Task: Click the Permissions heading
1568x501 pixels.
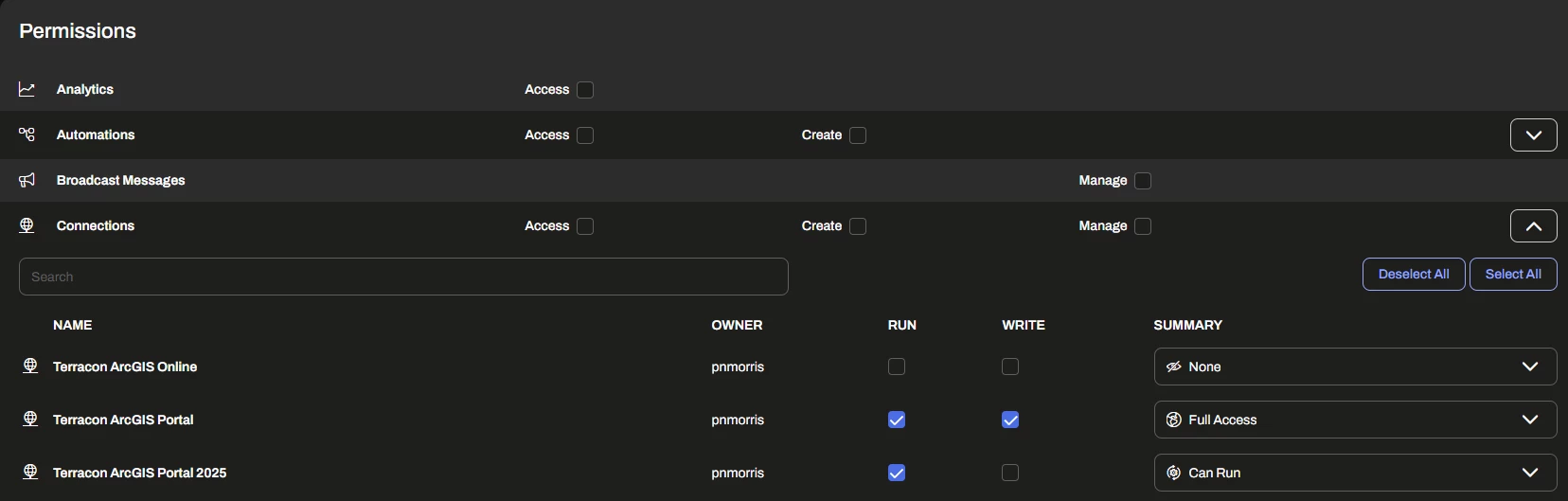Action: click(78, 31)
